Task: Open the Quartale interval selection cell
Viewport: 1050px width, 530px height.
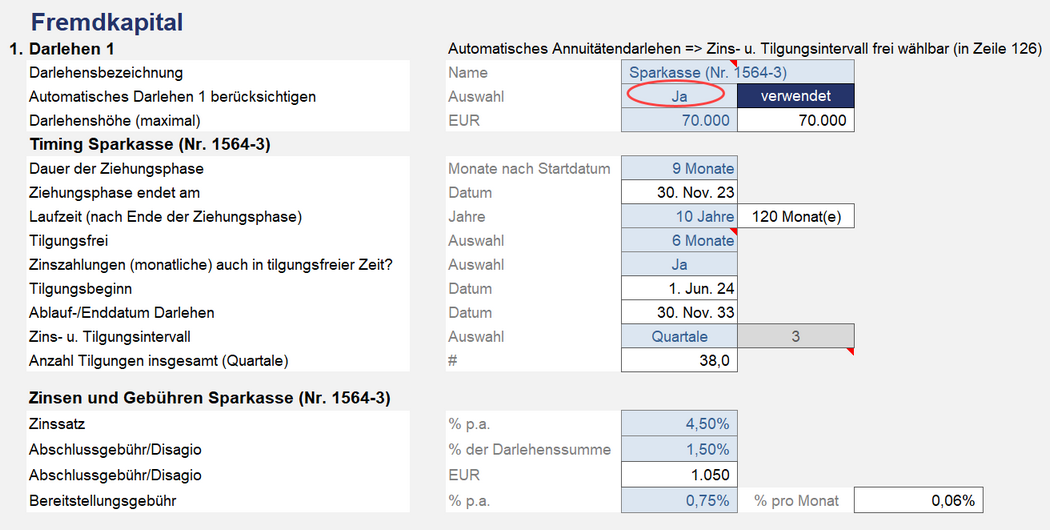Action: (x=678, y=337)
